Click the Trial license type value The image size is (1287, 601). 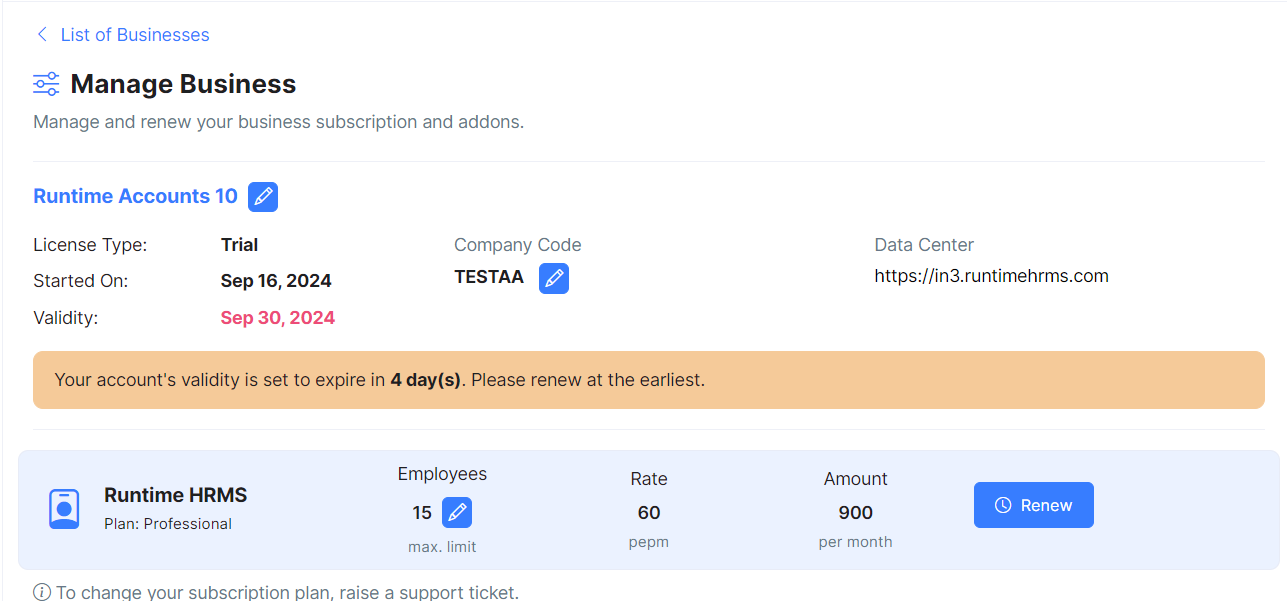click(x=240, y=245)
